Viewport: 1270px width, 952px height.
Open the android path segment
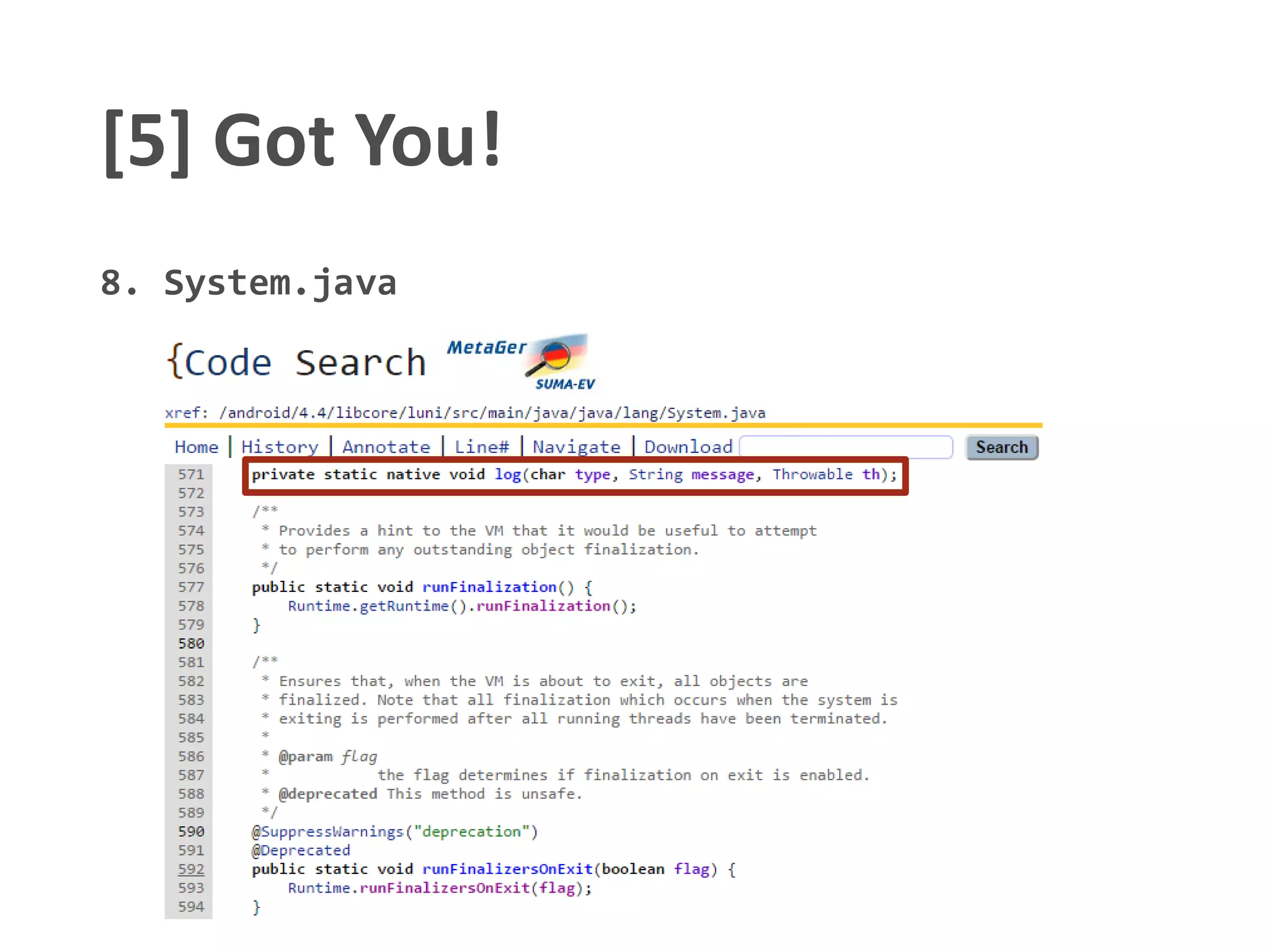(x=260, y=413)
